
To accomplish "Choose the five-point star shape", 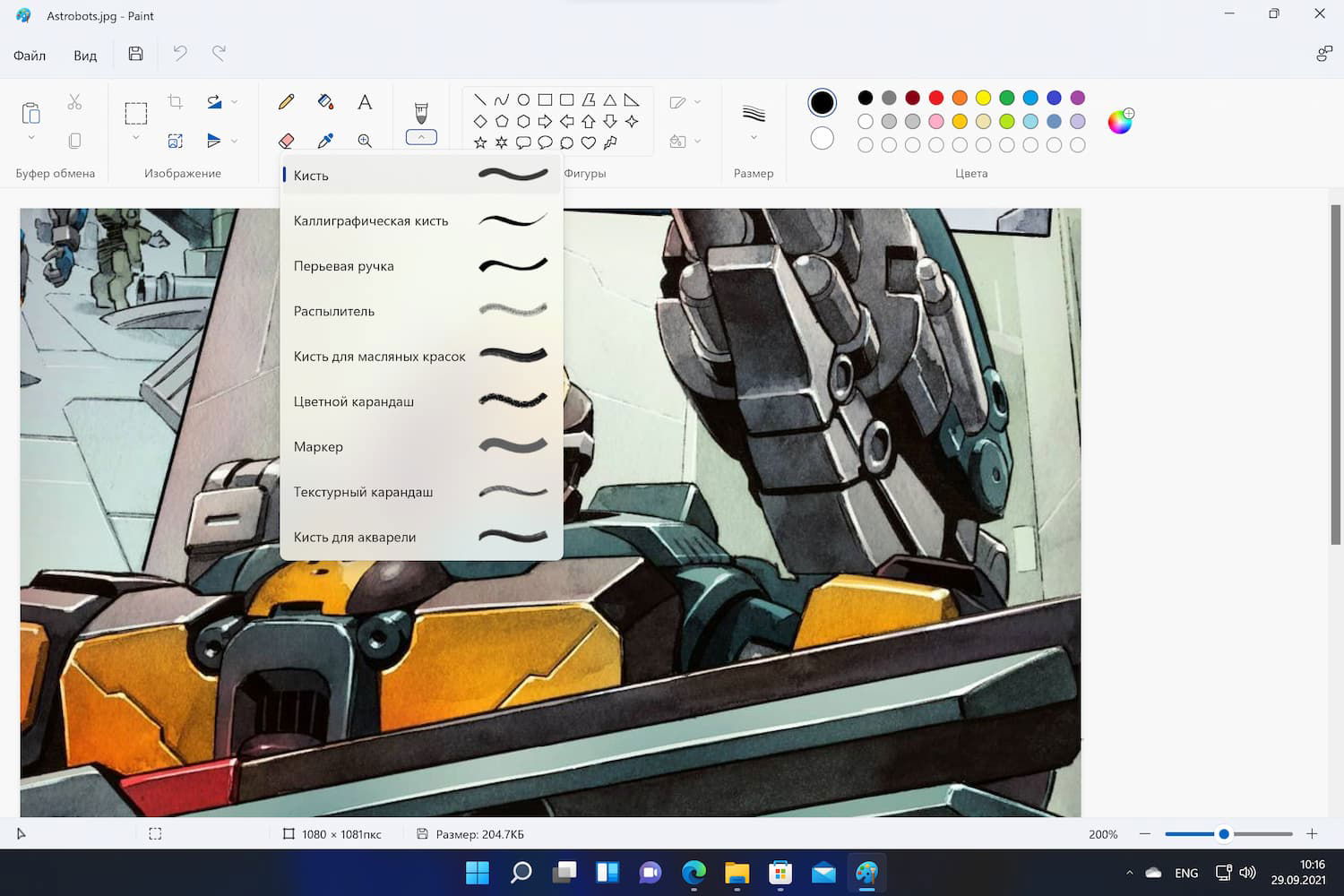I will tap(480, 142).
